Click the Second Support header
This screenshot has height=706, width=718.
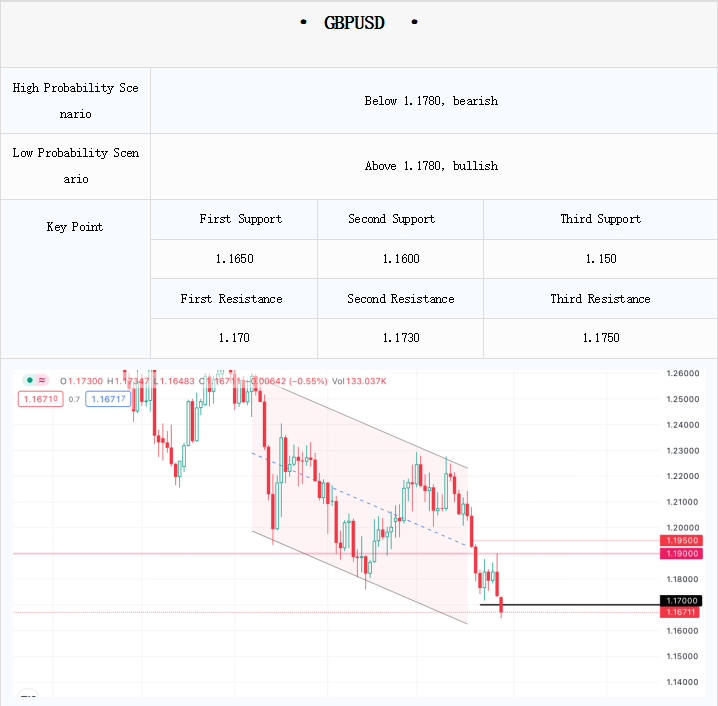click(x=392, y=219)
